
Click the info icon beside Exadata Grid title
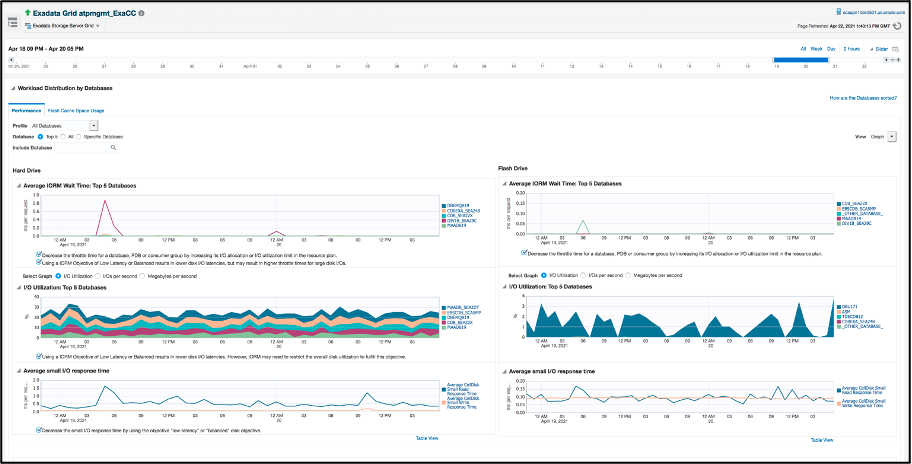point(141,13)
